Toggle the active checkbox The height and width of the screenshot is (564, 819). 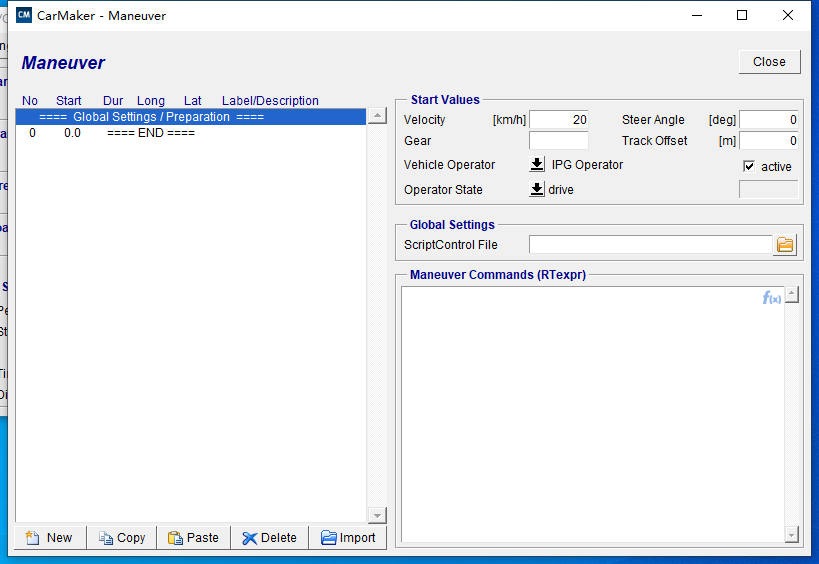click(749, 166)
